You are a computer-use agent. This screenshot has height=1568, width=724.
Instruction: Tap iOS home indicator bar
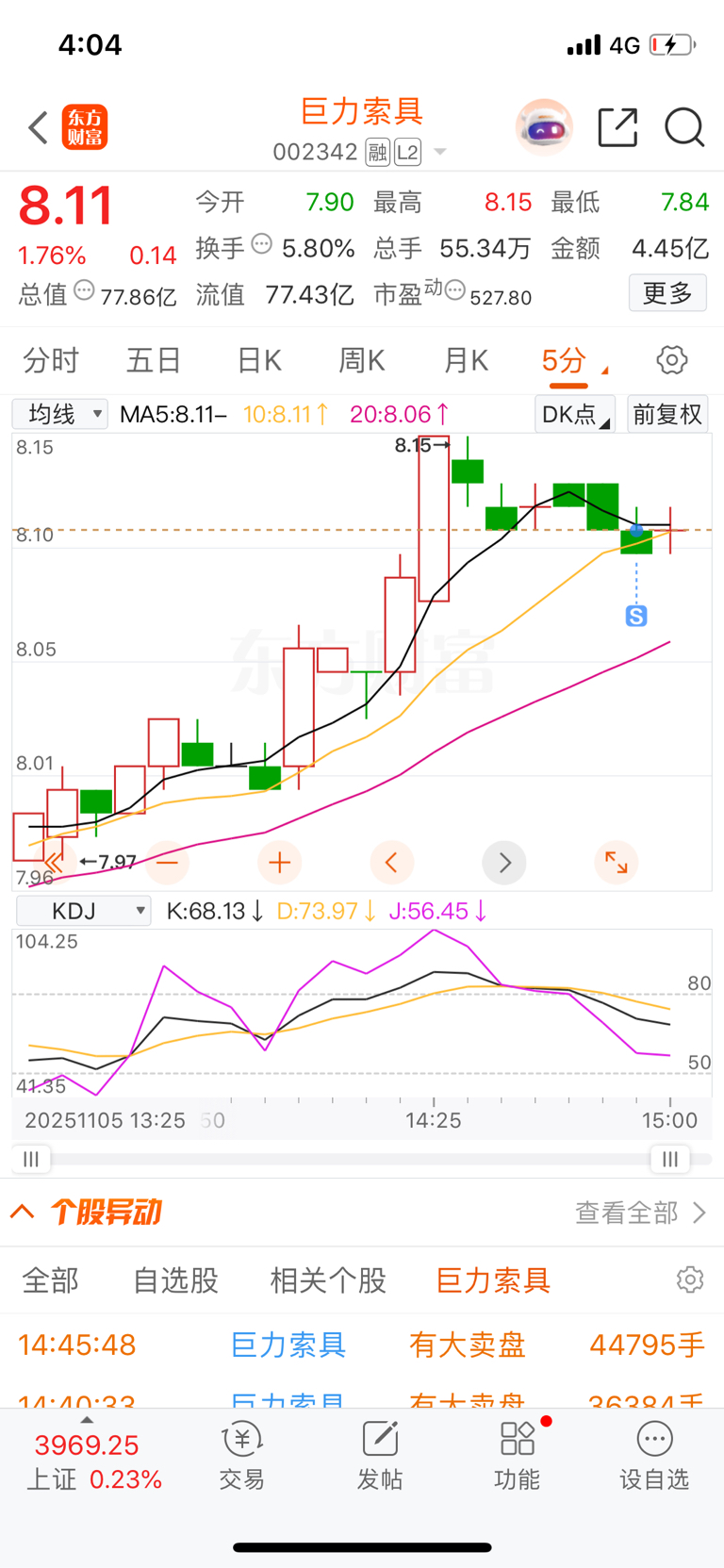[x=362, y=1547]
